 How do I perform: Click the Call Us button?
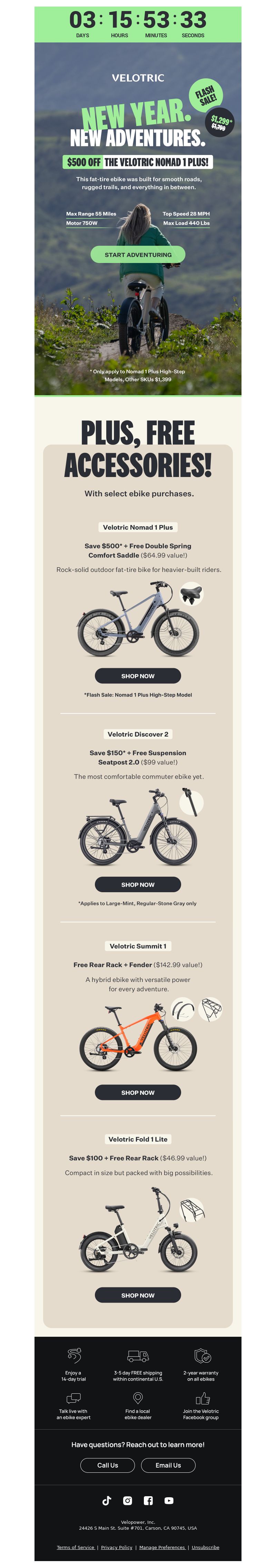point(108,1465)
